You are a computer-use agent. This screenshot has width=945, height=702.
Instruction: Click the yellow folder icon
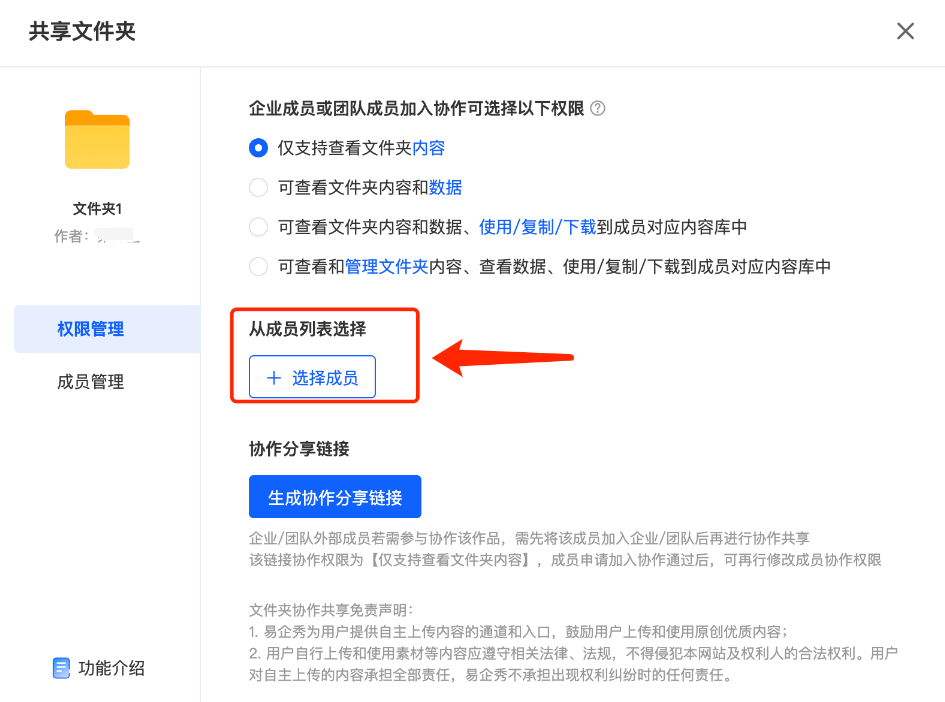tap(97, 139)
